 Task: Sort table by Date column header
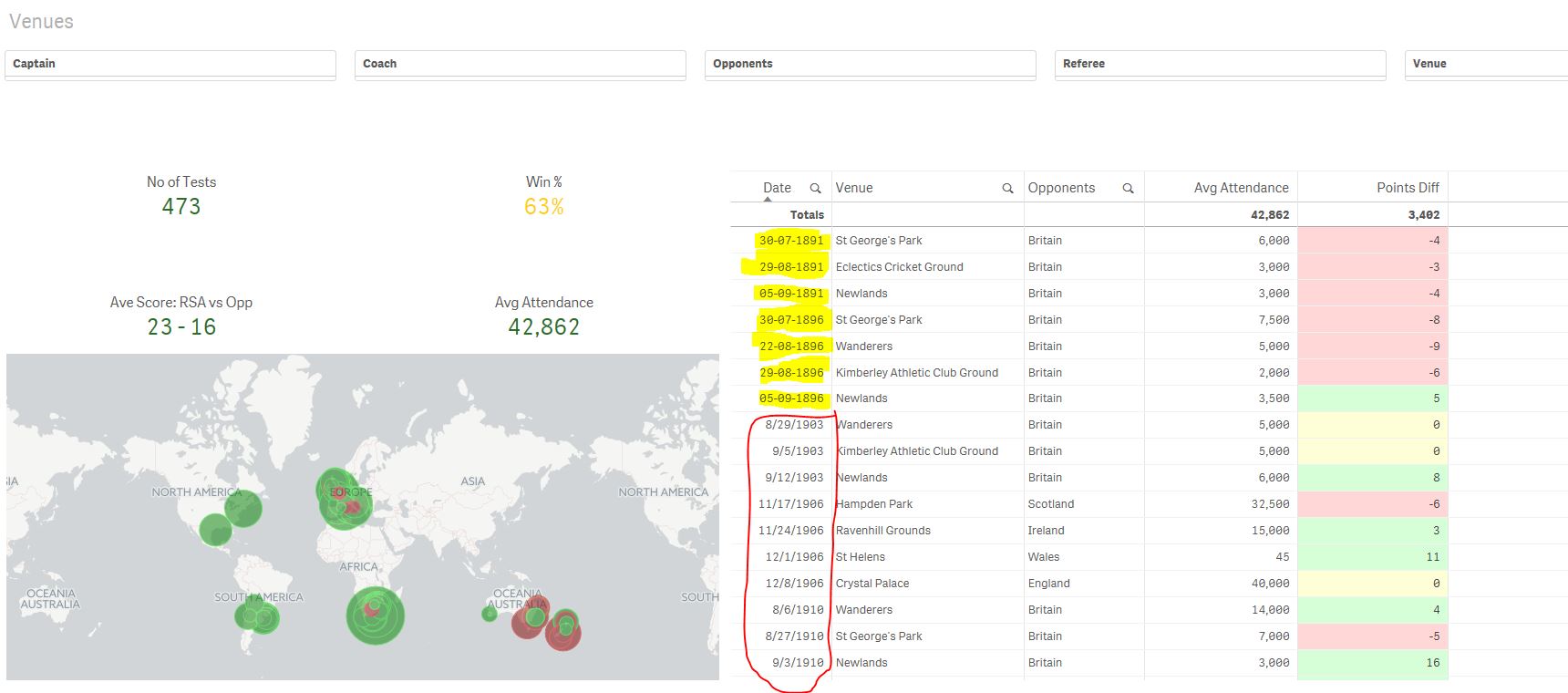[777, 188]
